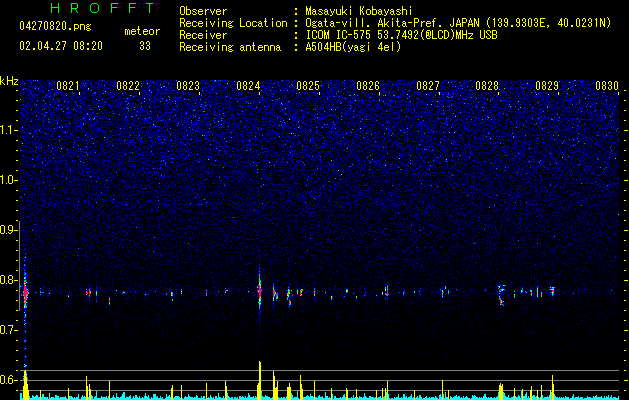The image size is (629, 400).
Task: Select the Ogata-vill. Akita-Pref. JAPAN location text
Action: (x=458, y=23)
